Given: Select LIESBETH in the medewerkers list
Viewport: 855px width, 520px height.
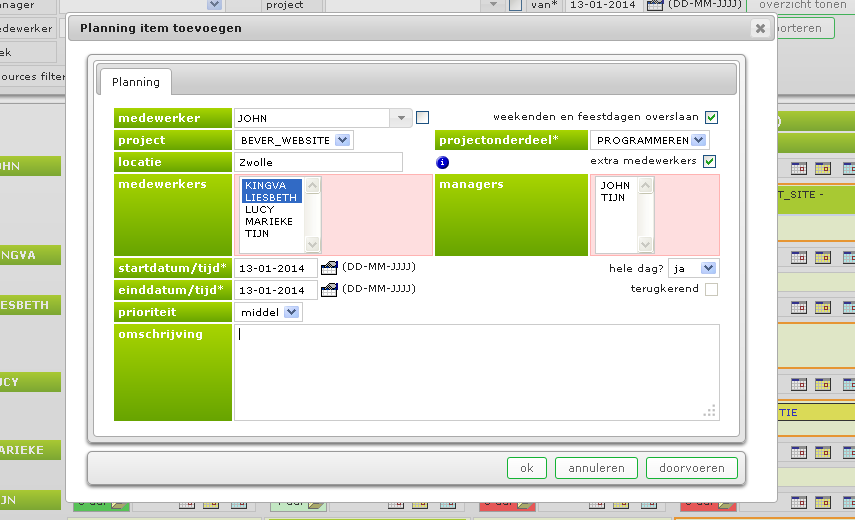Looking at the screenshot, I should point(272,197).
